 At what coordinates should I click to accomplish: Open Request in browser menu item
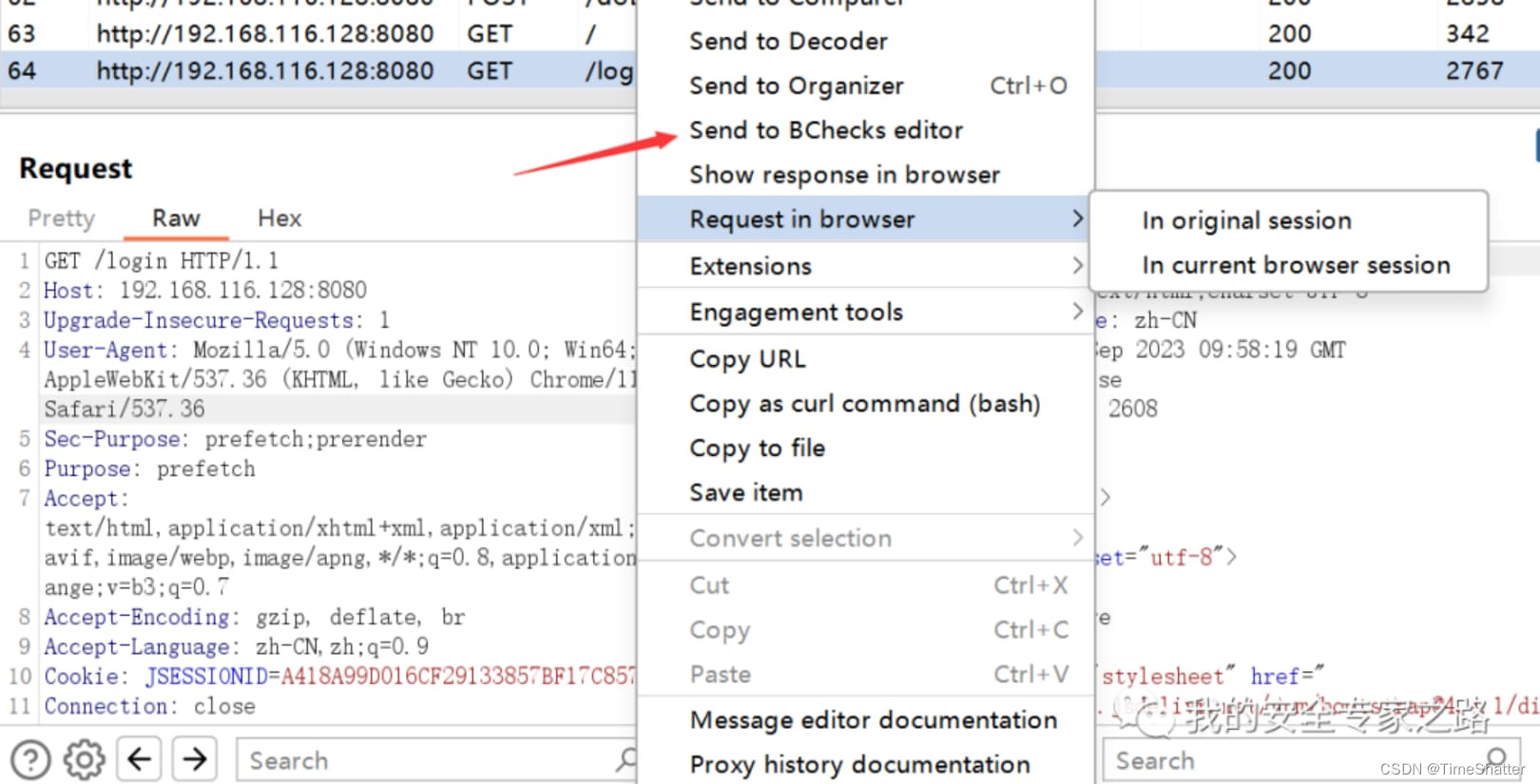coord(865,219)
